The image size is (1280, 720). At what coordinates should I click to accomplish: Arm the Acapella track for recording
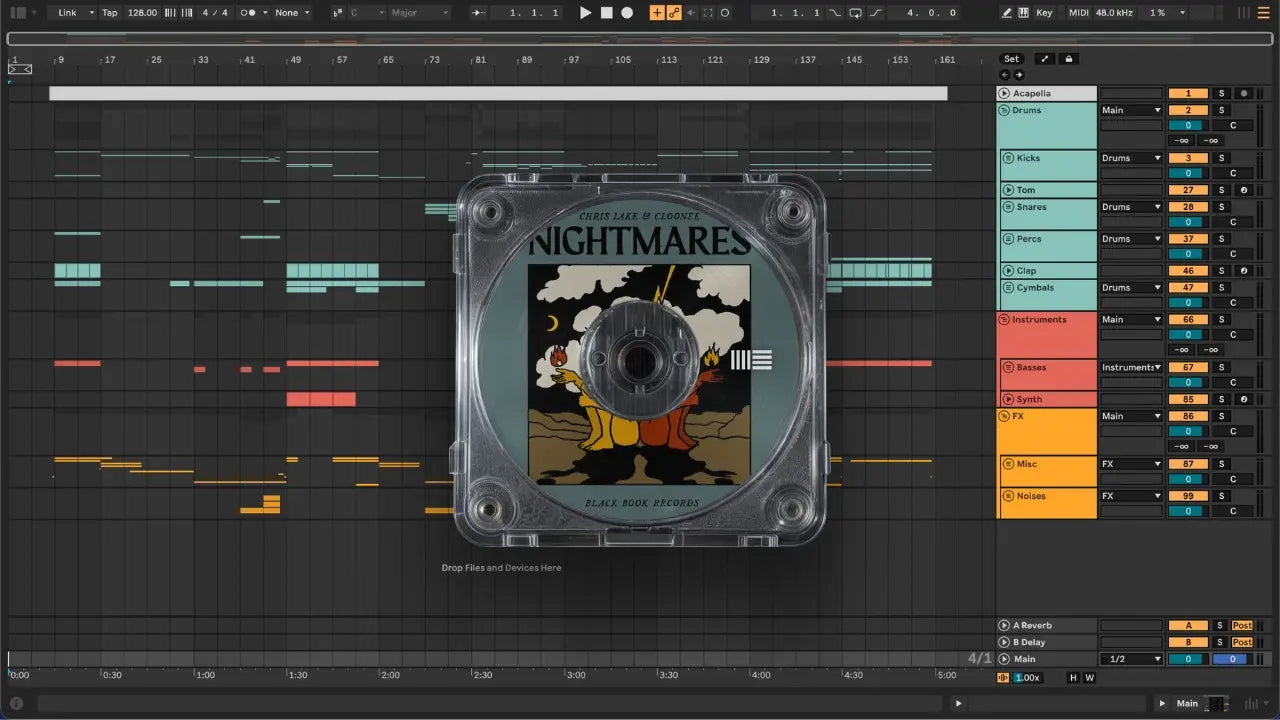pyautogui.click(x=1243, y=93)
